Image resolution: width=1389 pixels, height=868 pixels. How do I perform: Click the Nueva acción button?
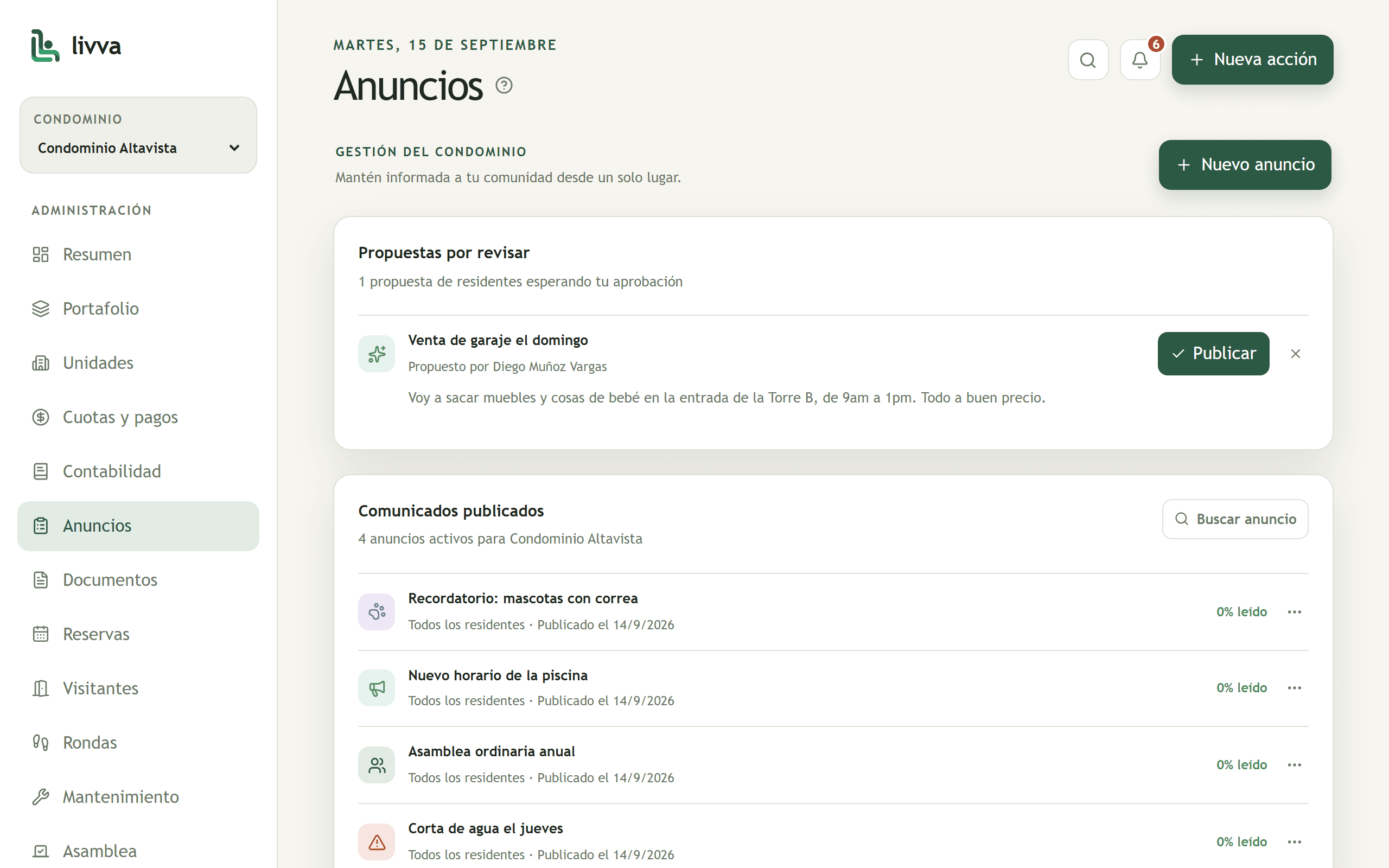pyautogui.click(x=1252, y=60)
